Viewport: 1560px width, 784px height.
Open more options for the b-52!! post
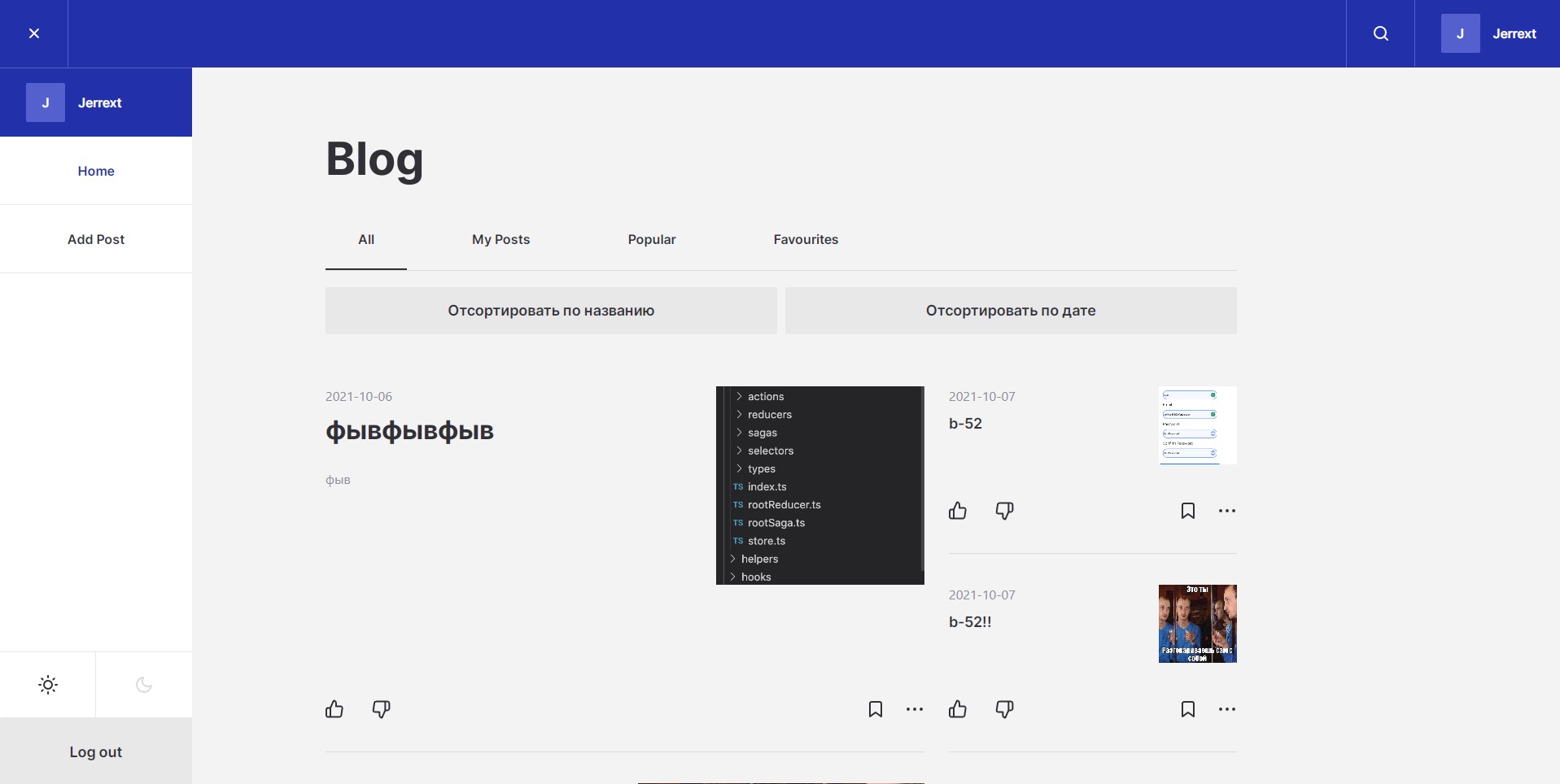1227,709
